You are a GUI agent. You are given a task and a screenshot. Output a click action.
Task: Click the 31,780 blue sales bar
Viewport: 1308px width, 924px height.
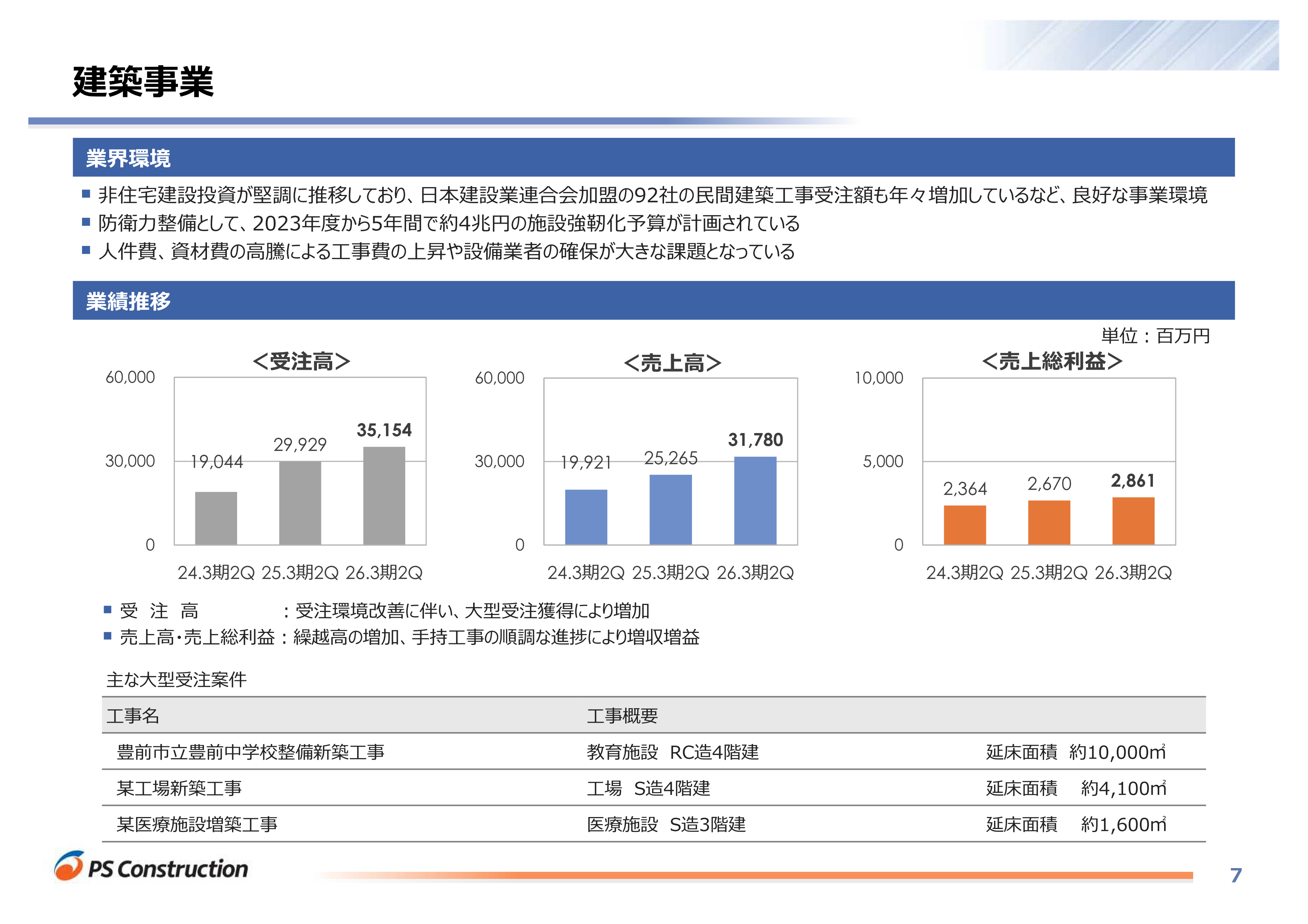click(755, 501)
